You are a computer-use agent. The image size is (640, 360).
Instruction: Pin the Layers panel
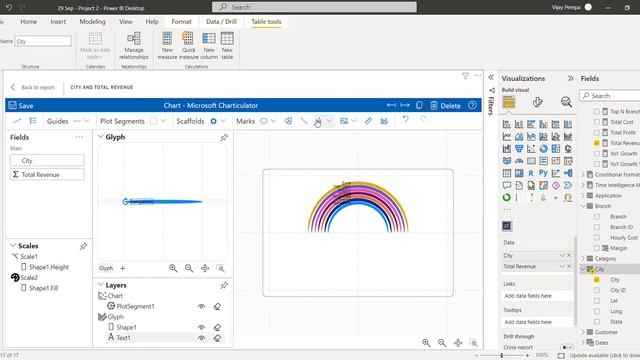point(224,285)
